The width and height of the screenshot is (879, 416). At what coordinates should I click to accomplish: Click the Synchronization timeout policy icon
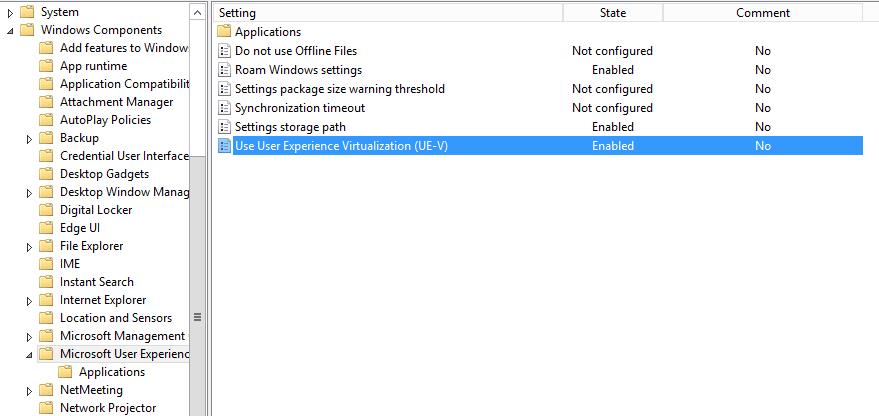[224, 108]
